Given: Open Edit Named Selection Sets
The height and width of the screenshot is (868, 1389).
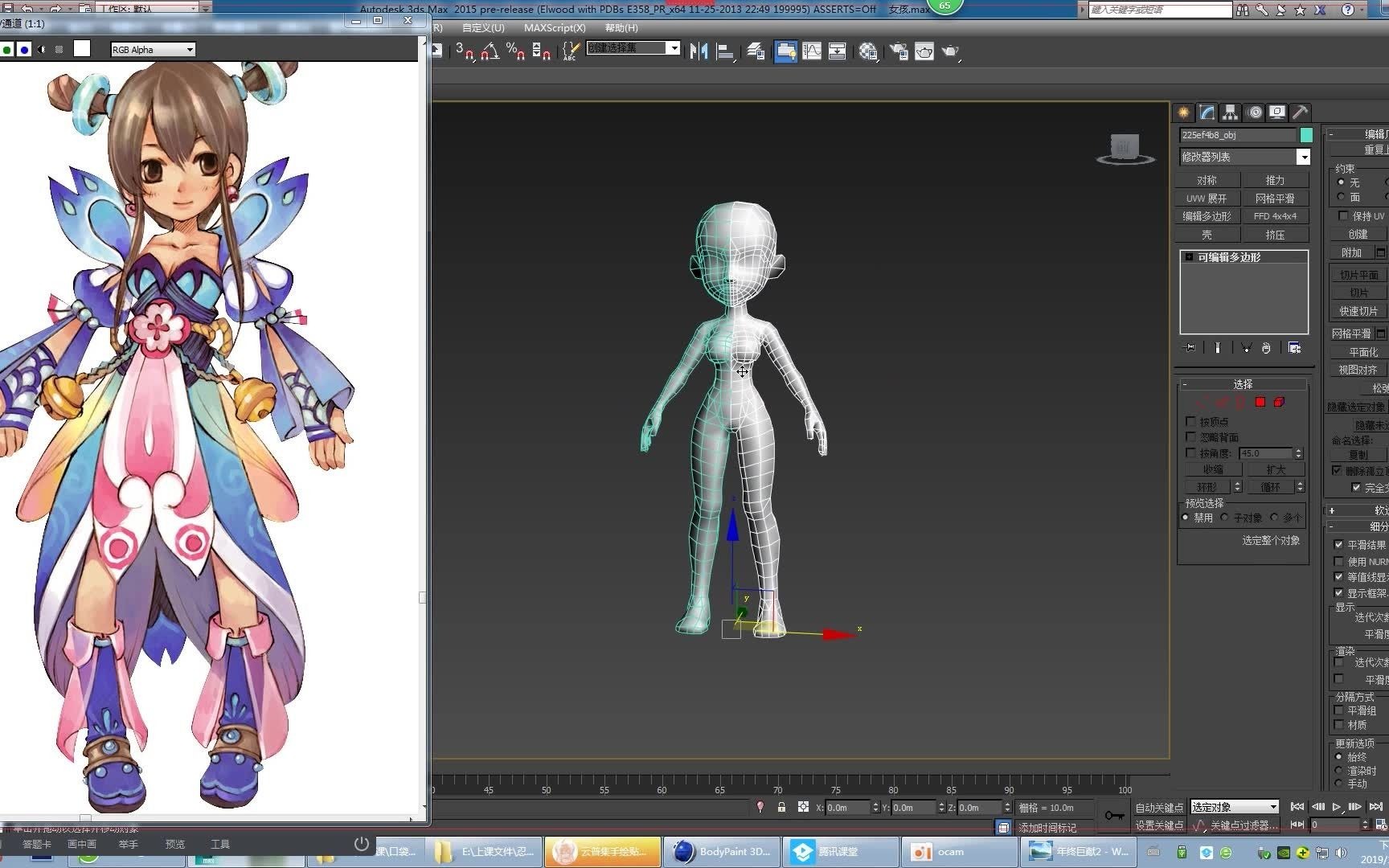Looking at the screenshot, I should 570,51.
